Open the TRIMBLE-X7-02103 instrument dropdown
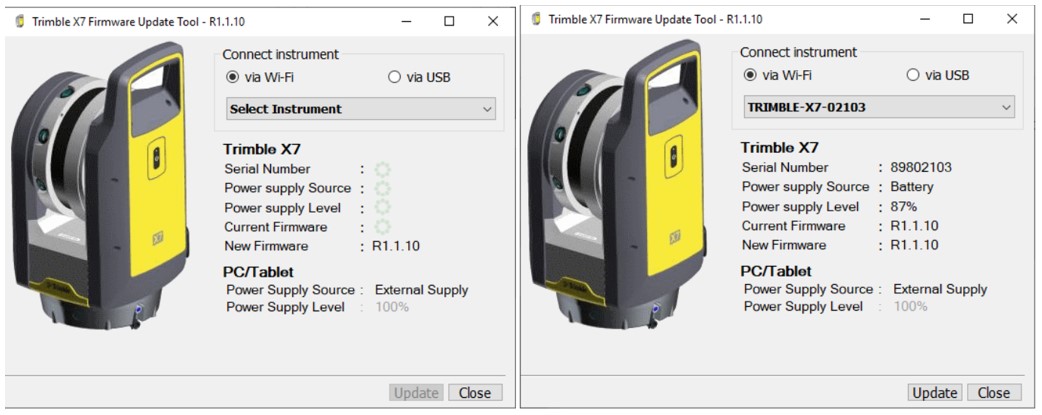The image size is (1042, 415). point(879,107)
